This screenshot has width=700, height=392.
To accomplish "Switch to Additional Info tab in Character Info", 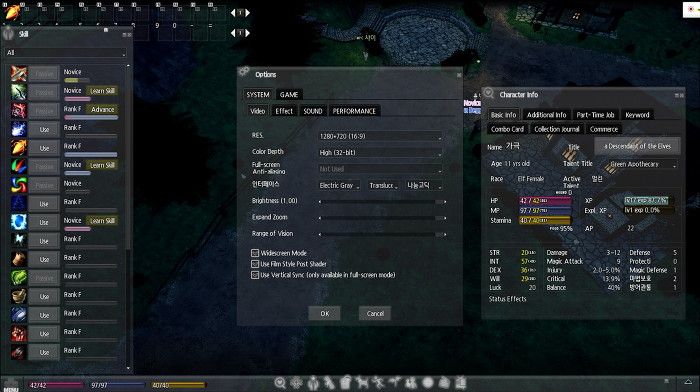I will (x=546, y=115).
